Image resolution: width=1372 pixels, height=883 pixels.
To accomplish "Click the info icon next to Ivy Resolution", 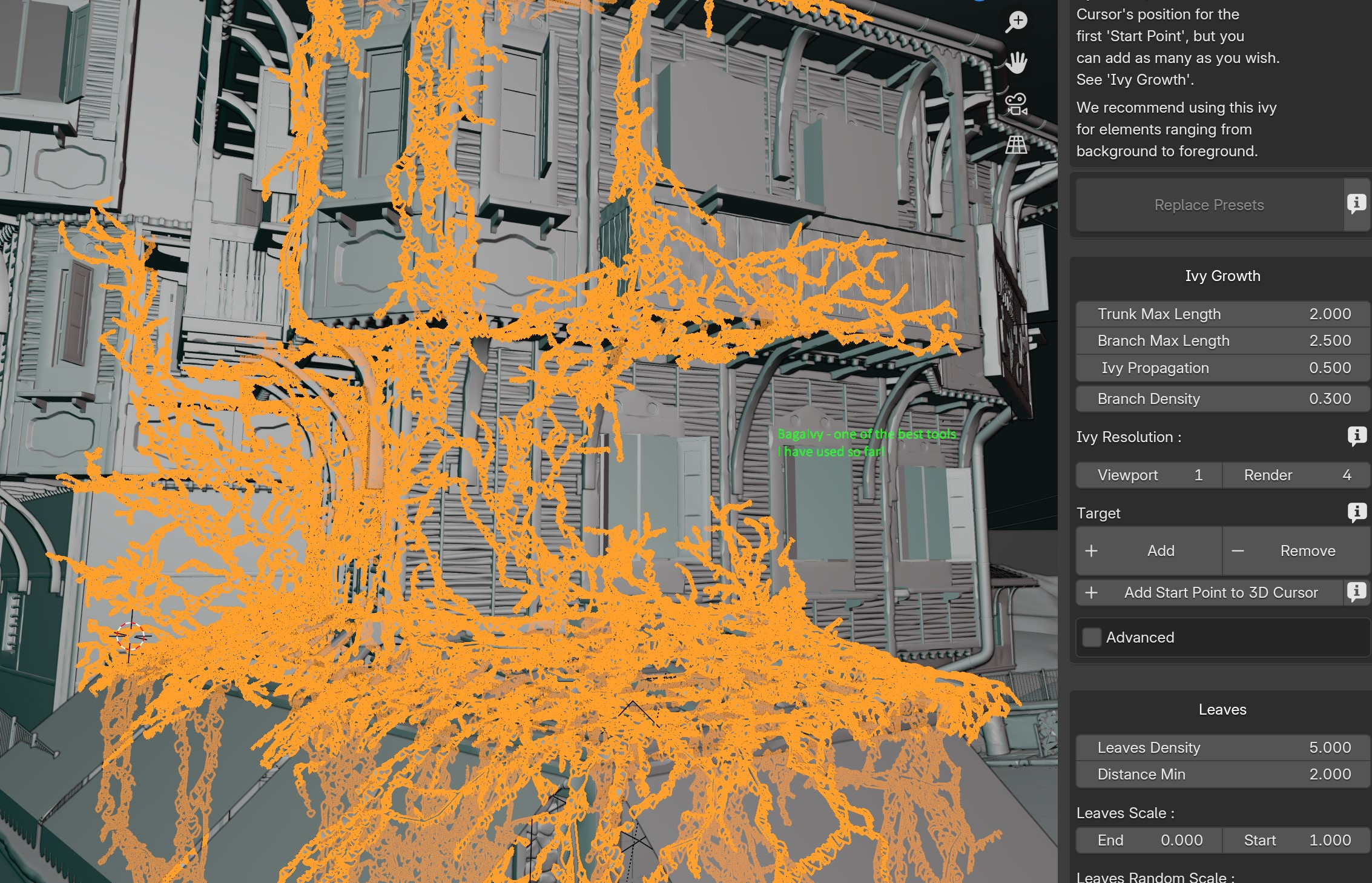I will pyautogui.click(x=1358, y=437).
